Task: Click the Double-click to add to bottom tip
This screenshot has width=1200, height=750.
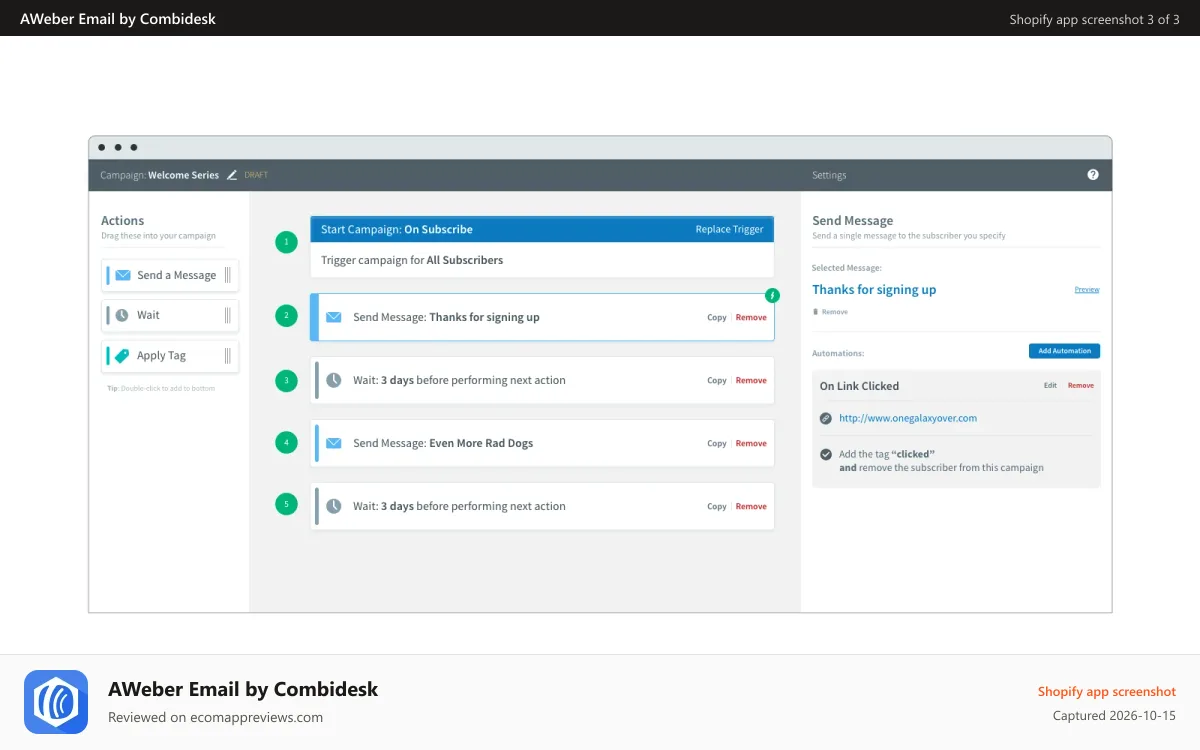Action: 160,388
